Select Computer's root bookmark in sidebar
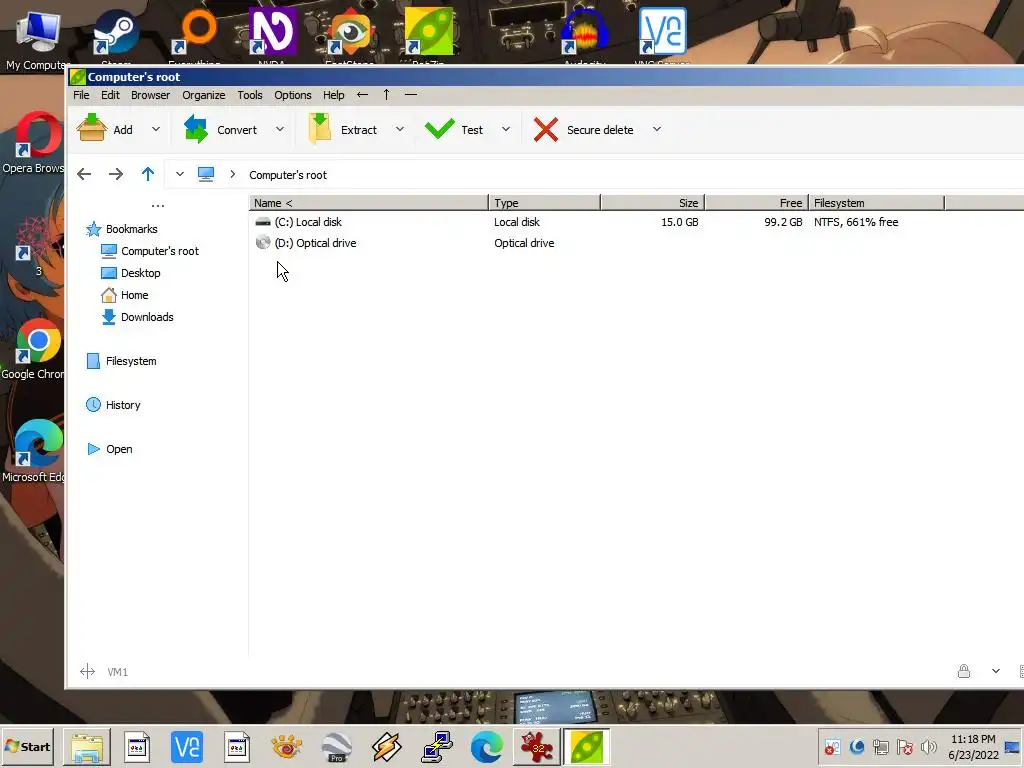Image resolution: width=1024 pixels, height=768 pixels. pyautogui.click(x=159, y=251)
